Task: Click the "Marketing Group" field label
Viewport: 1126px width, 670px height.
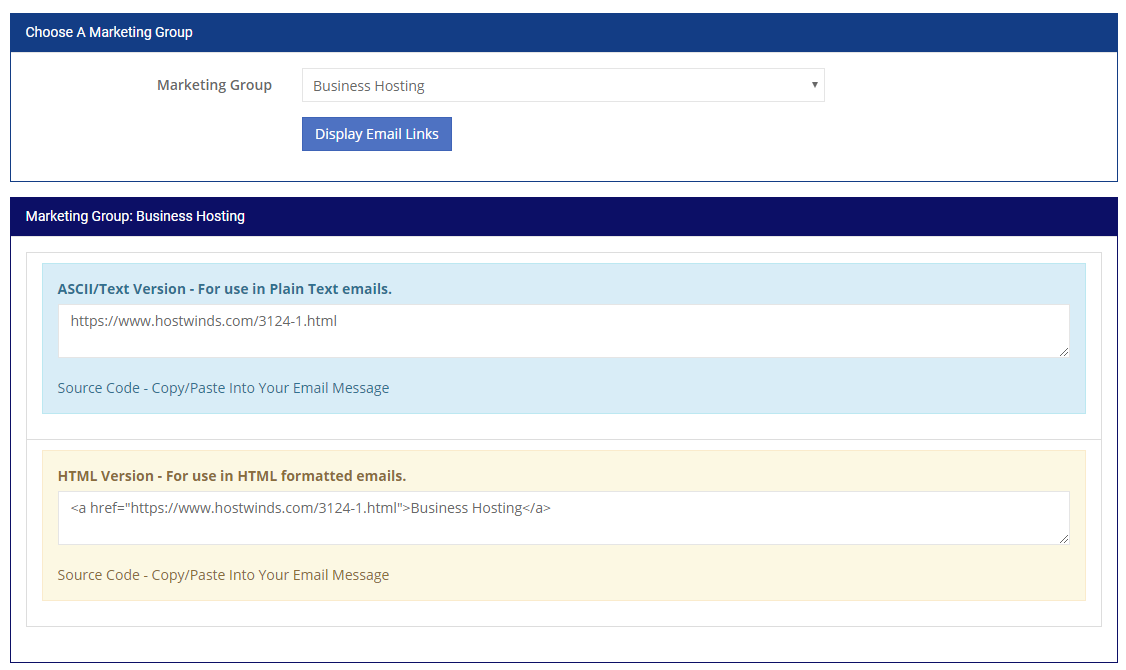Action: pos(214,85)
